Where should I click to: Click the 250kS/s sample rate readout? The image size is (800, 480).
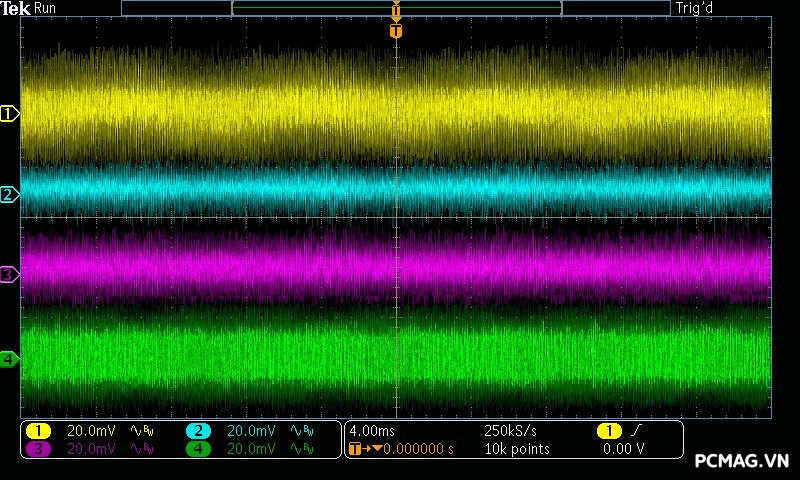point(510,431)
